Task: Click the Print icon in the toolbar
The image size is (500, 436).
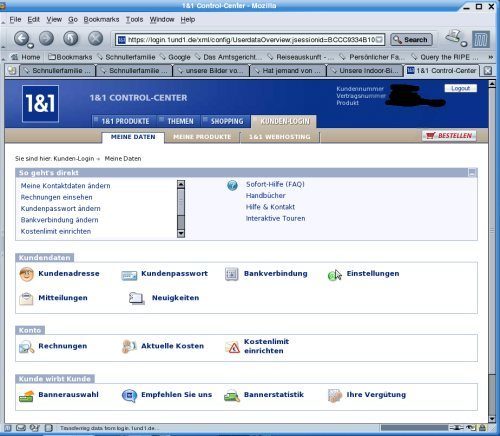Action: 454,37
